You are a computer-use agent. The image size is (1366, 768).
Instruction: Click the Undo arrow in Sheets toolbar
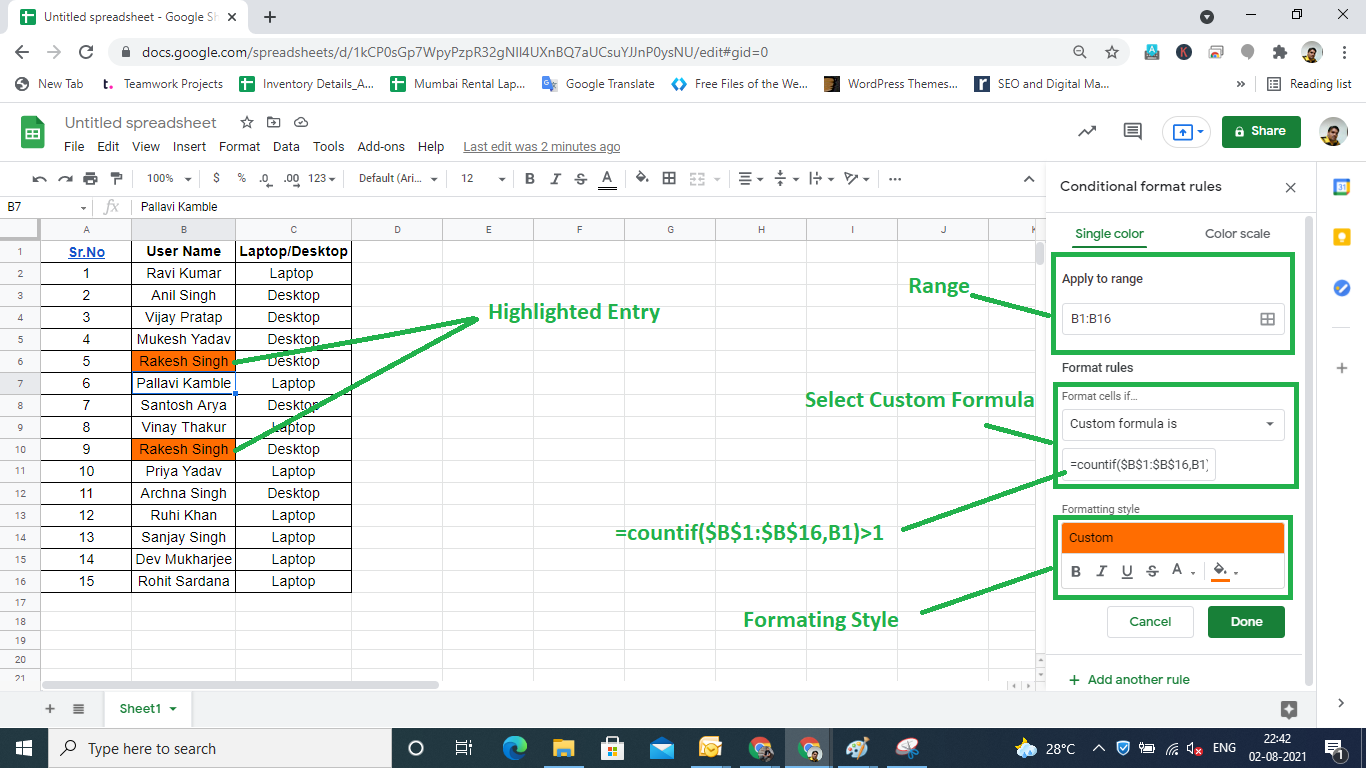(x=40, y=179)
